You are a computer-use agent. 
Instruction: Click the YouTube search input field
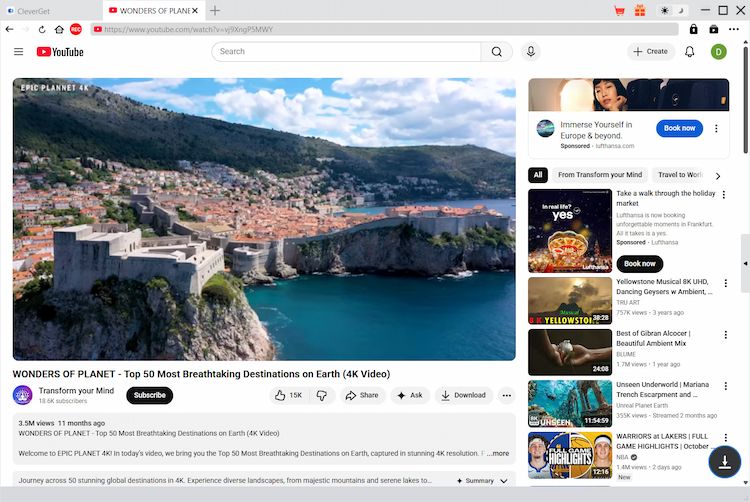click(x=345, y=51)
